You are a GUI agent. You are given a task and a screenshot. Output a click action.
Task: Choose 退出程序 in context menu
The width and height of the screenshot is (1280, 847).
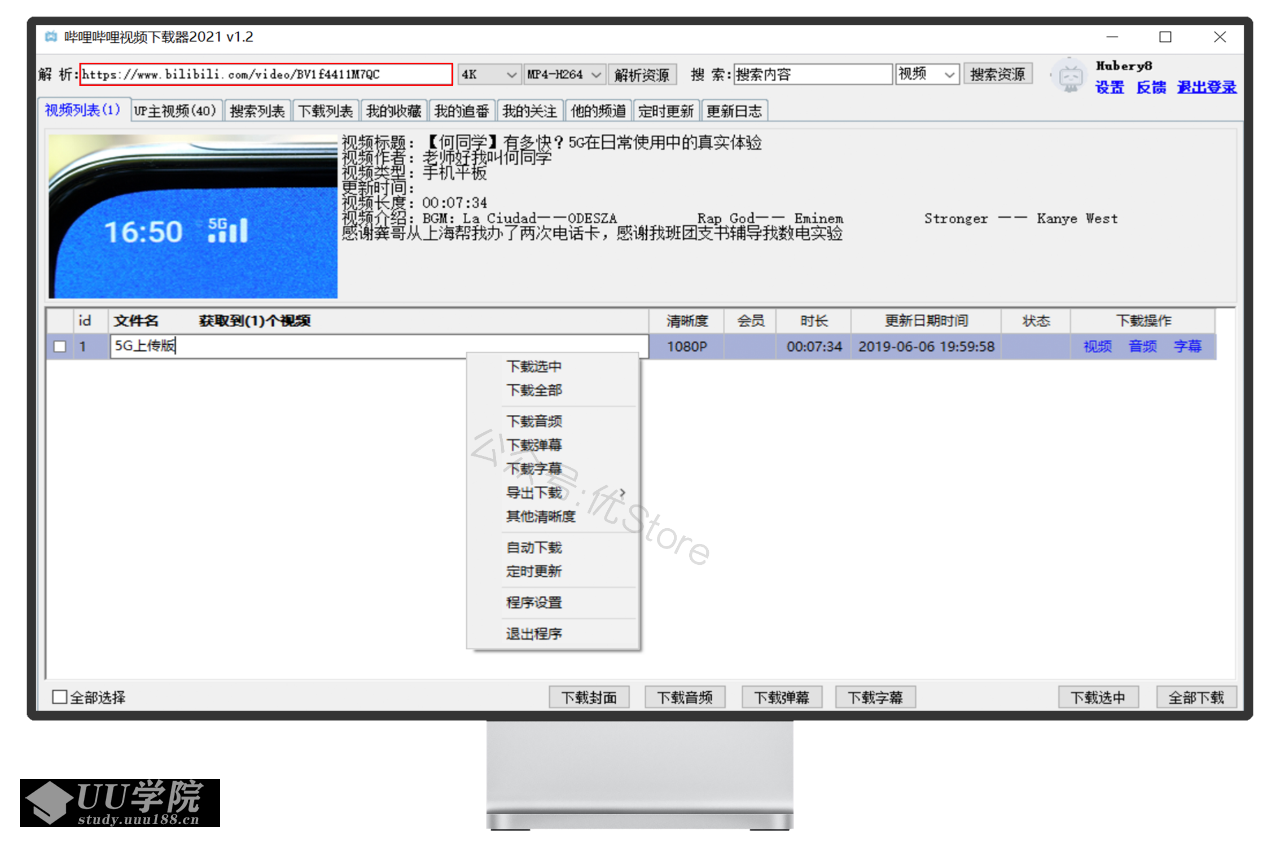(x=534, y=634)
